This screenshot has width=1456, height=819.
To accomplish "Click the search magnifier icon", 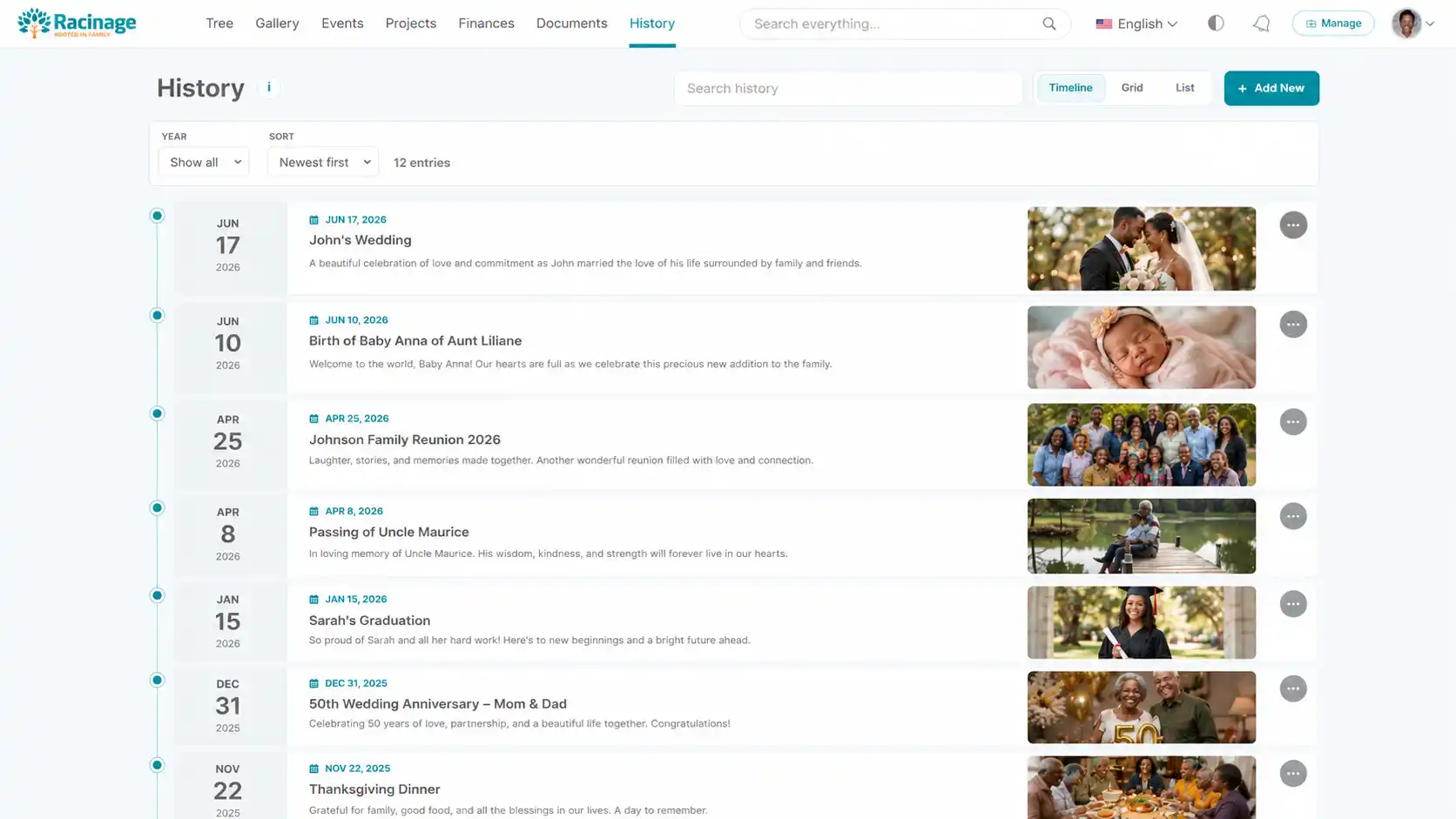I will pyautogui.click(x=1048, y=23).
